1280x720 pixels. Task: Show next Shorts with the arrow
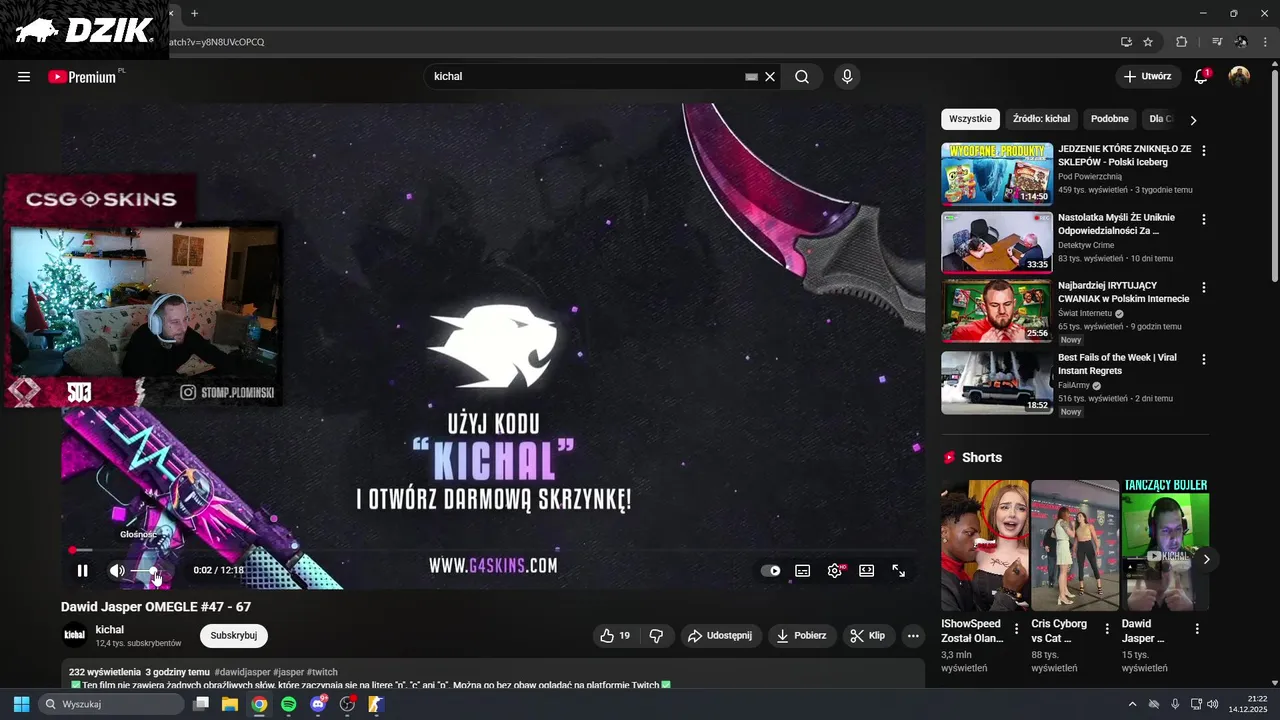pyautogui.click(x=1206, y=559)
